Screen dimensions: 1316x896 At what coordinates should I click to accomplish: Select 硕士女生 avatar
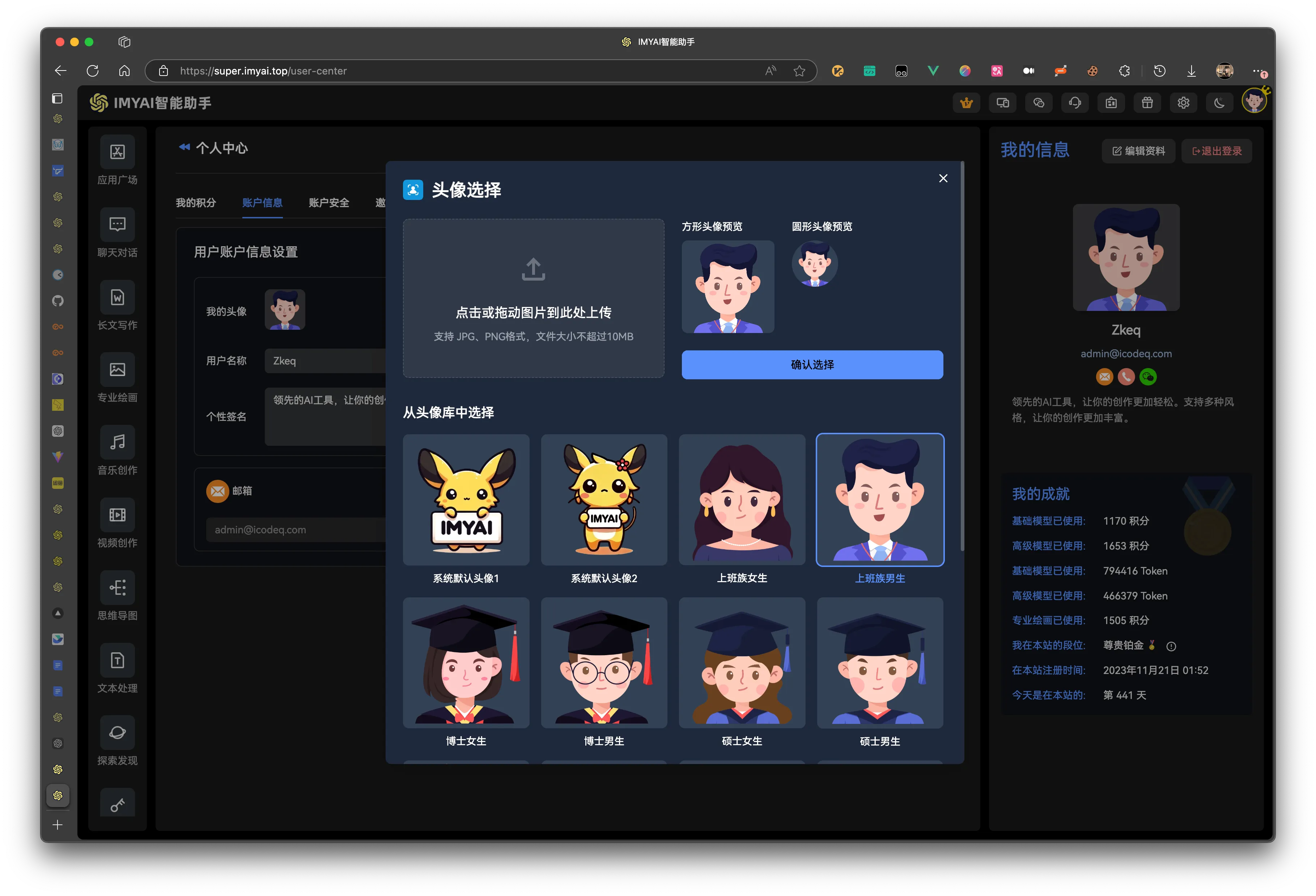tap(742, 663)
